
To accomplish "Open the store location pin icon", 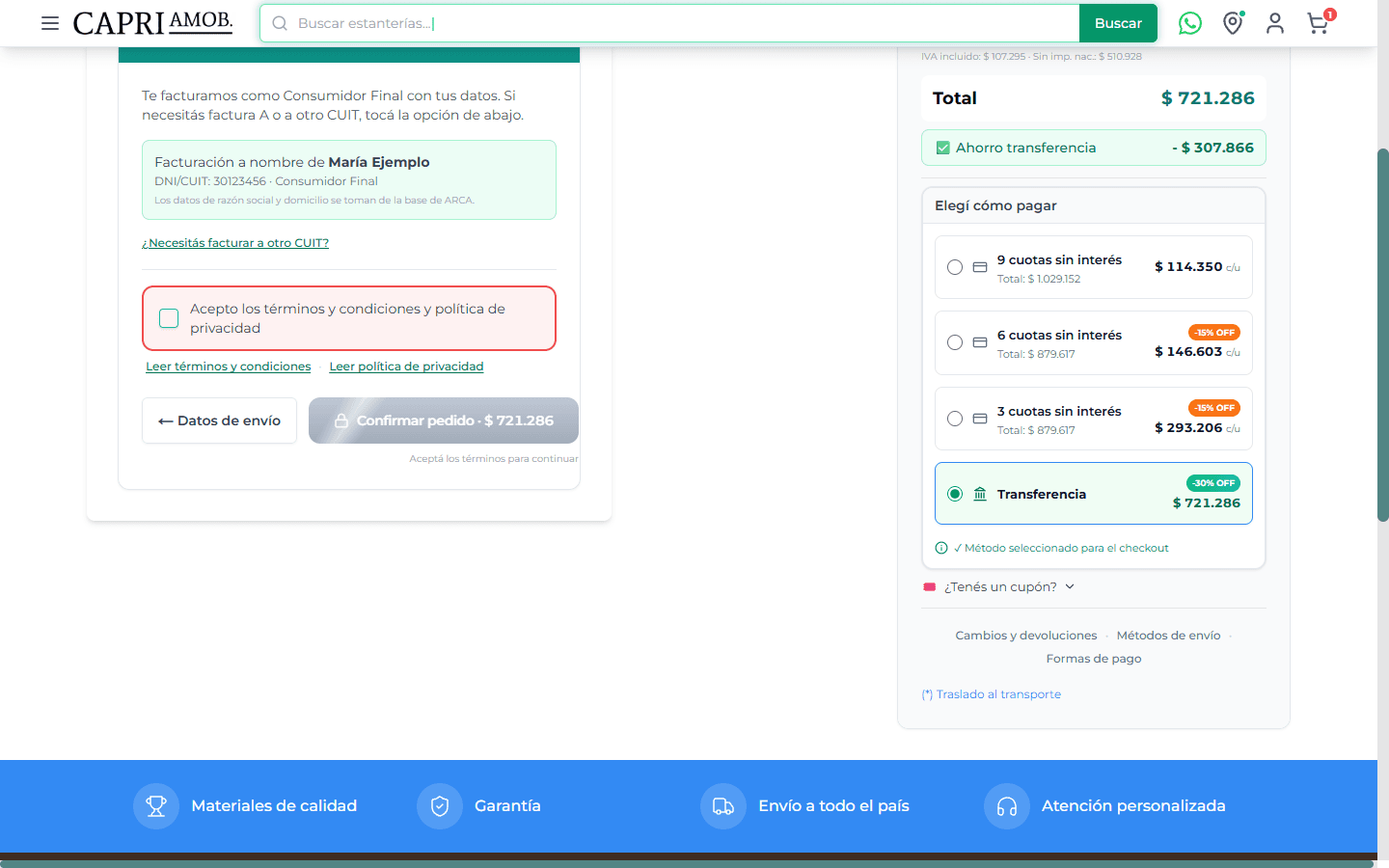I will click(1233, 23).
